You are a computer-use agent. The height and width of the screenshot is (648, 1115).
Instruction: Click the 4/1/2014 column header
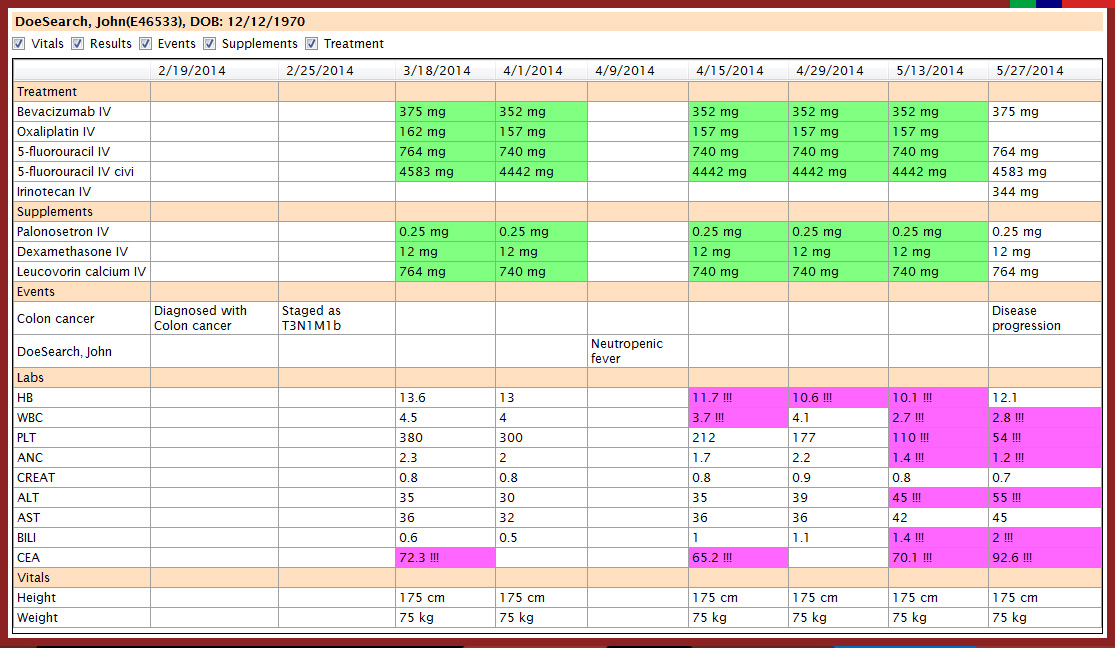pos(541,70)
